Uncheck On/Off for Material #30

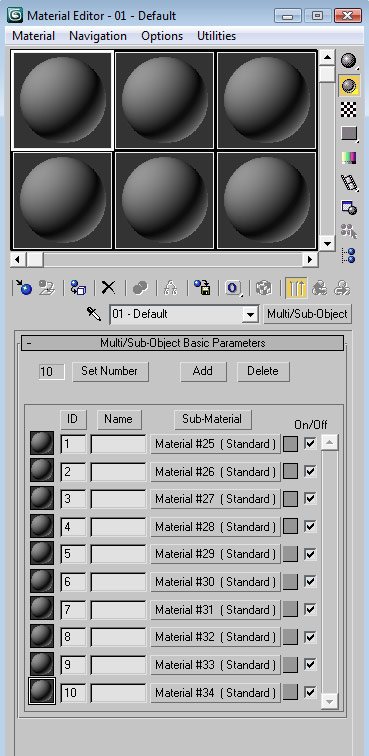(x=310, y=581)
